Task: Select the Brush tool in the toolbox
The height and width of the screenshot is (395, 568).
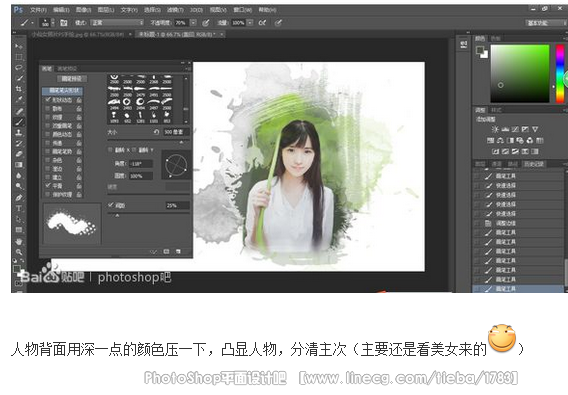Action: coord(18,122)
